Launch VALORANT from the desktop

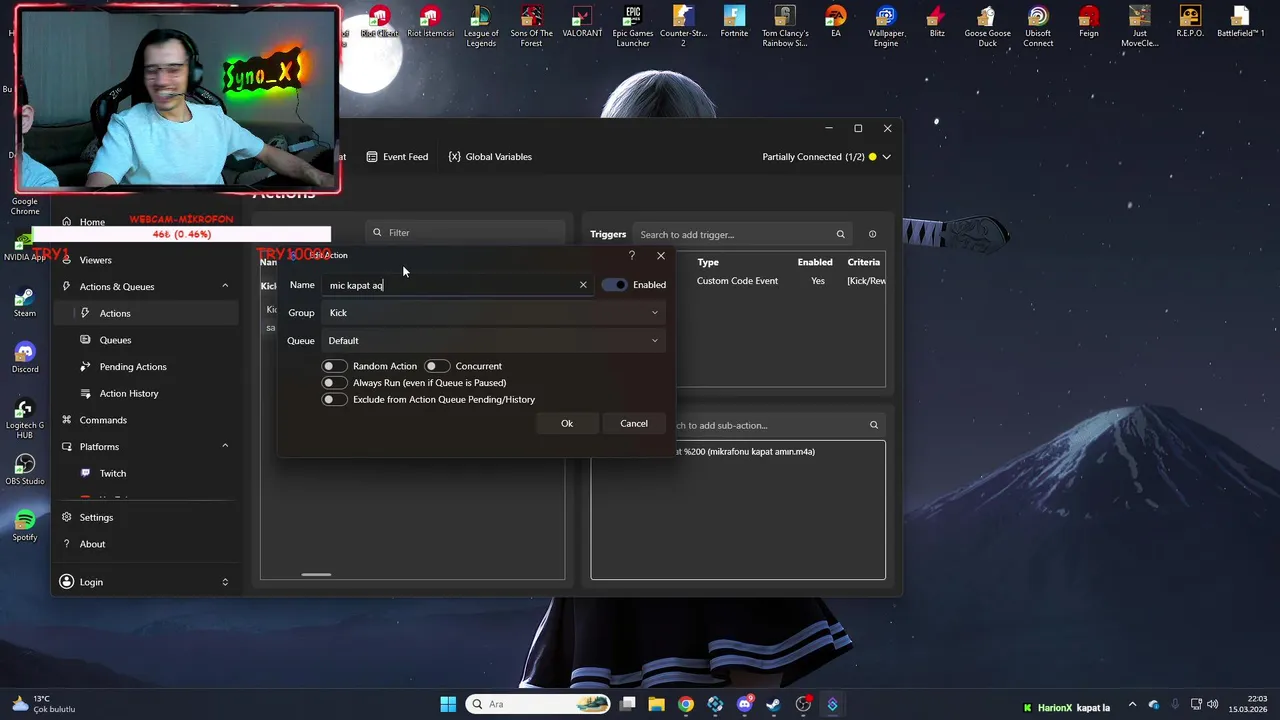tap(582, 22)
